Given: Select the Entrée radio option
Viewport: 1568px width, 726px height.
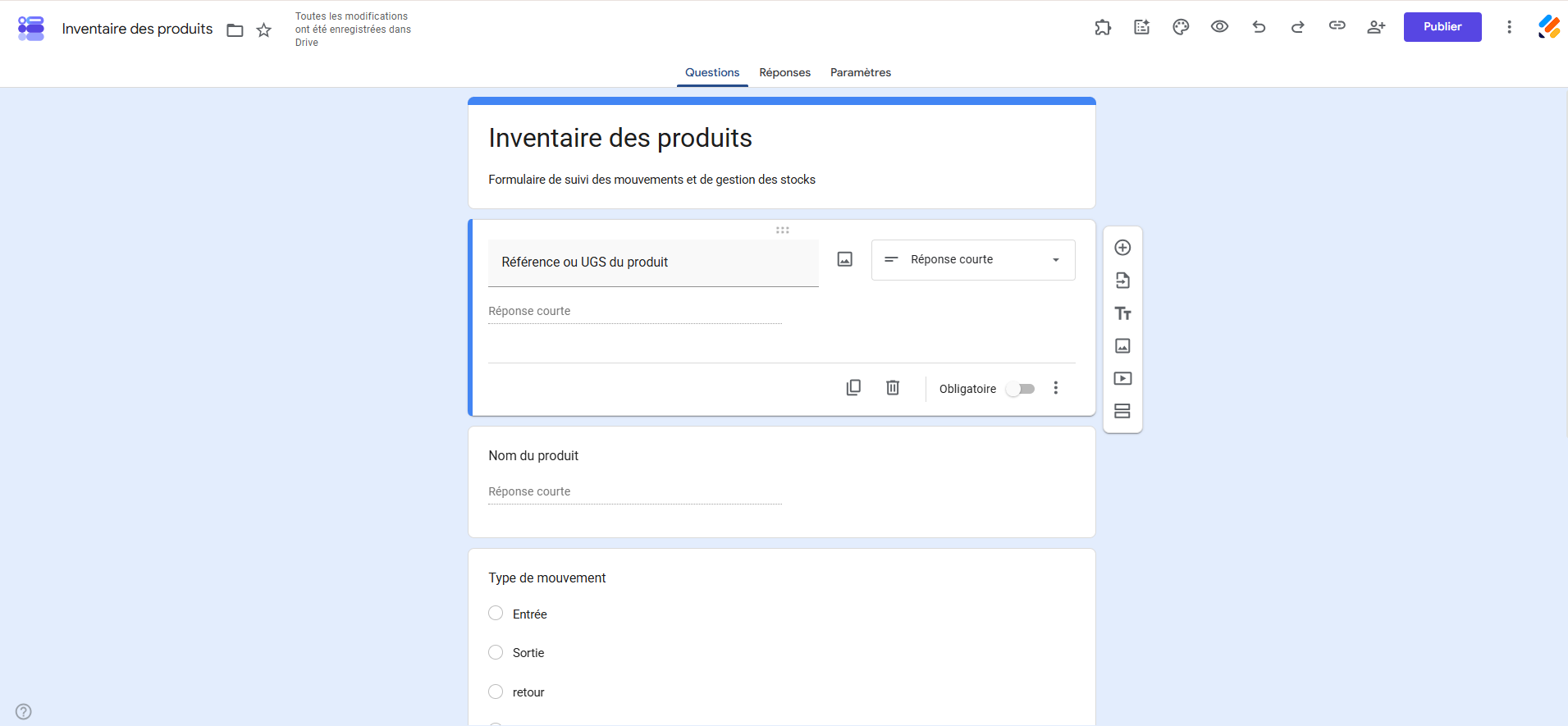Looking at the screenshot, I should [x=496, y=614].
